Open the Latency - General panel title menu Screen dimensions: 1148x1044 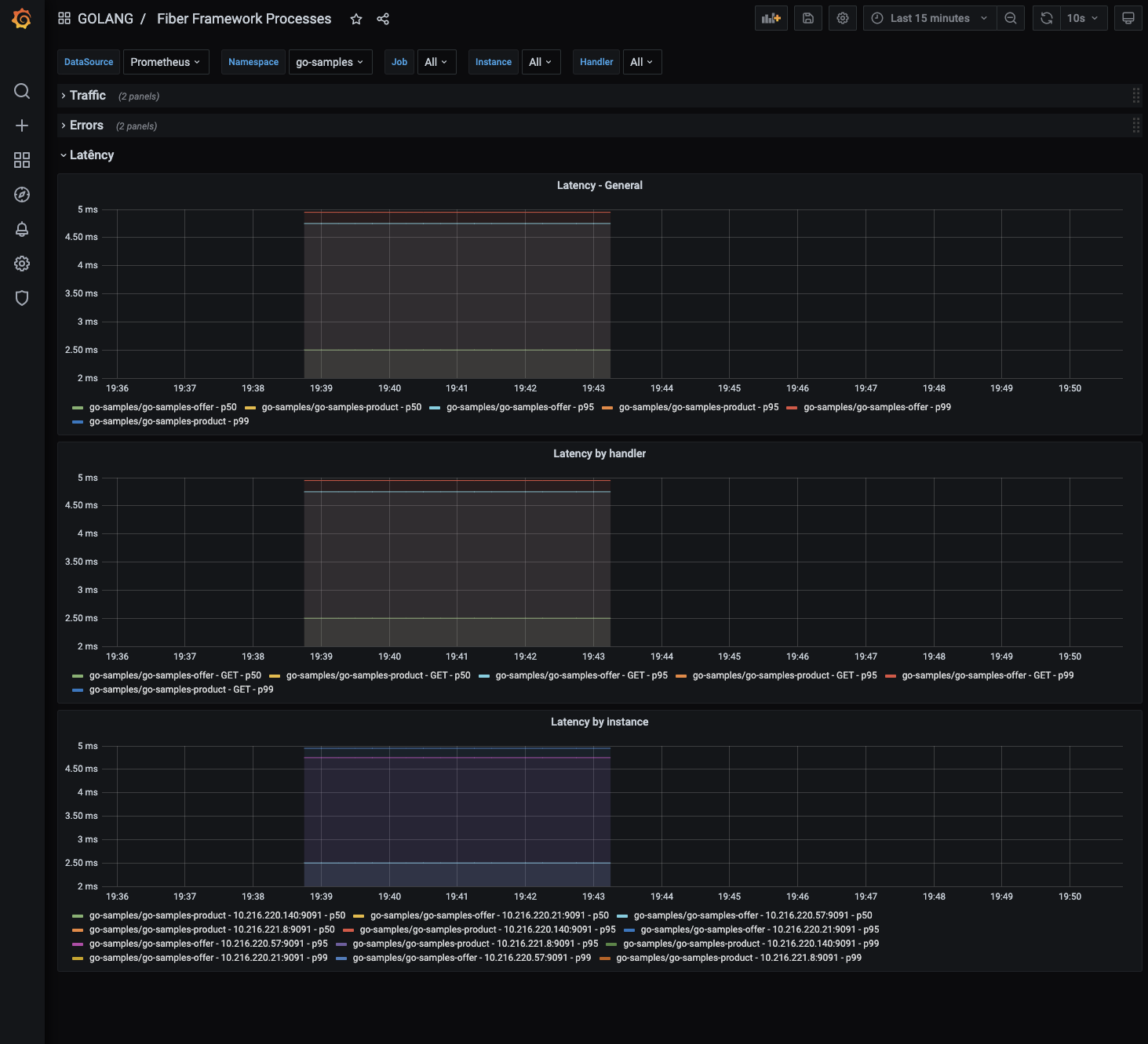[599, 185]
